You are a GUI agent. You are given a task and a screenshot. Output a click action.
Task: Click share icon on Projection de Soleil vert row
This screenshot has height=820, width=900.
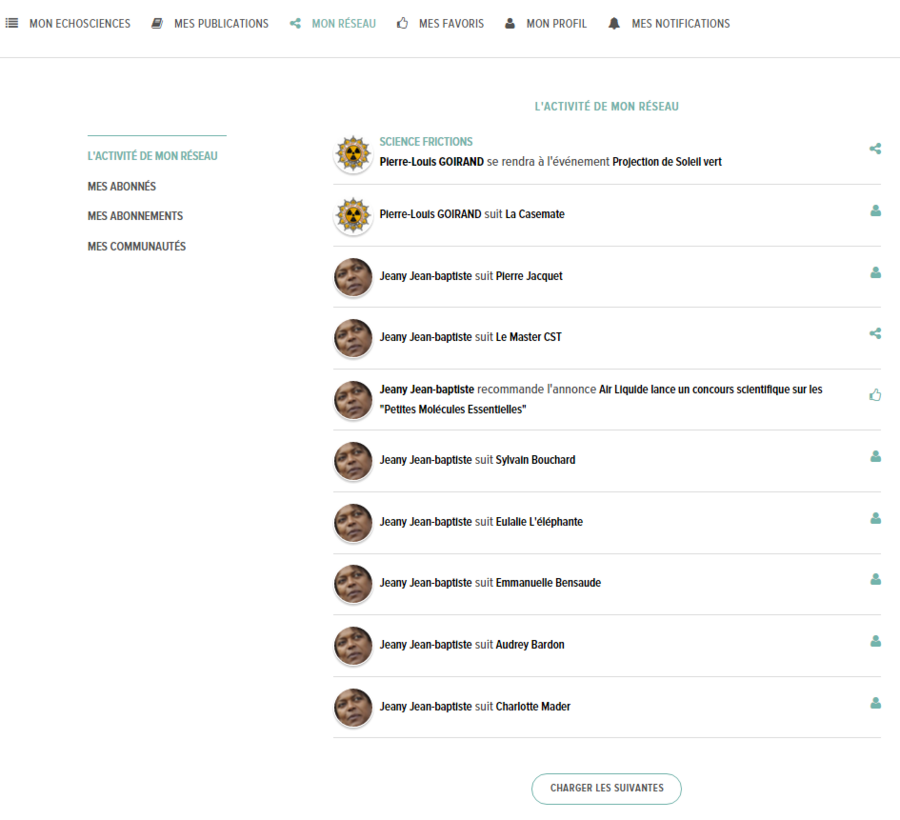875,149
